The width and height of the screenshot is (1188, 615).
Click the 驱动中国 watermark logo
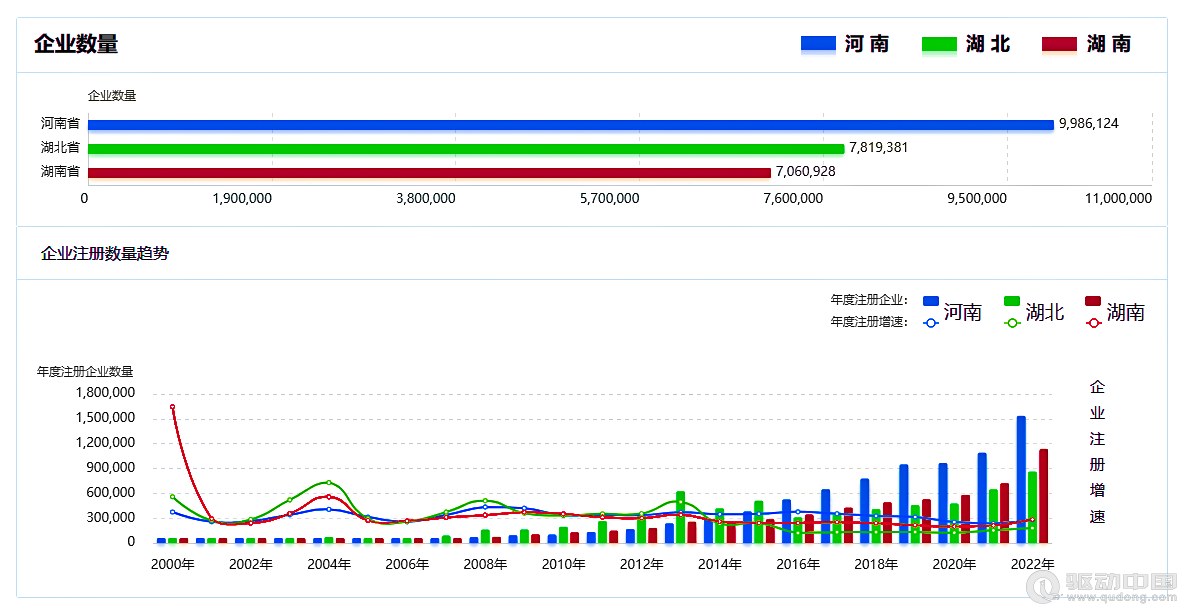1102,585
